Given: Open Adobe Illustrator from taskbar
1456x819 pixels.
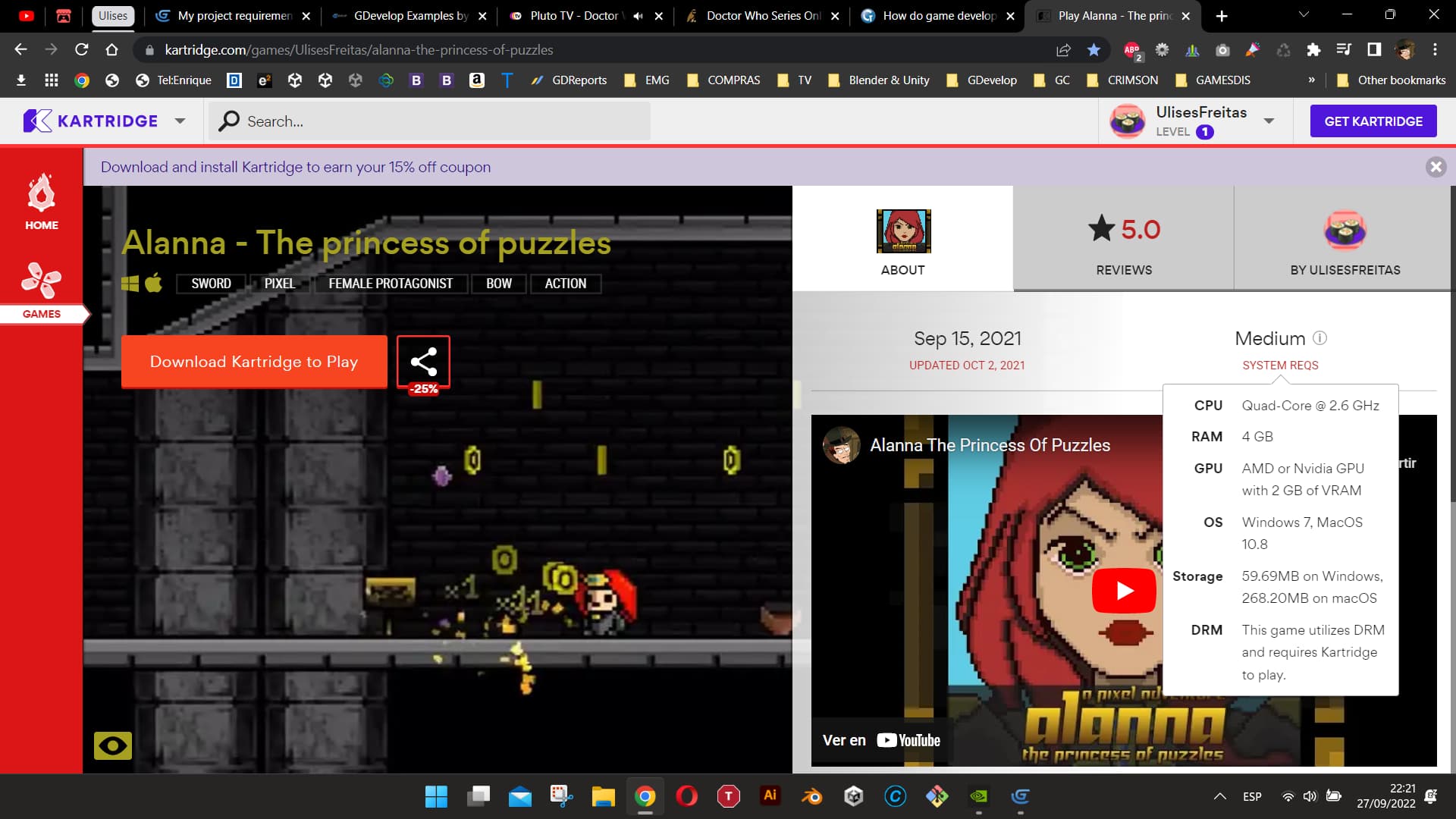Looking at the screenshot, I should (770, 796).
